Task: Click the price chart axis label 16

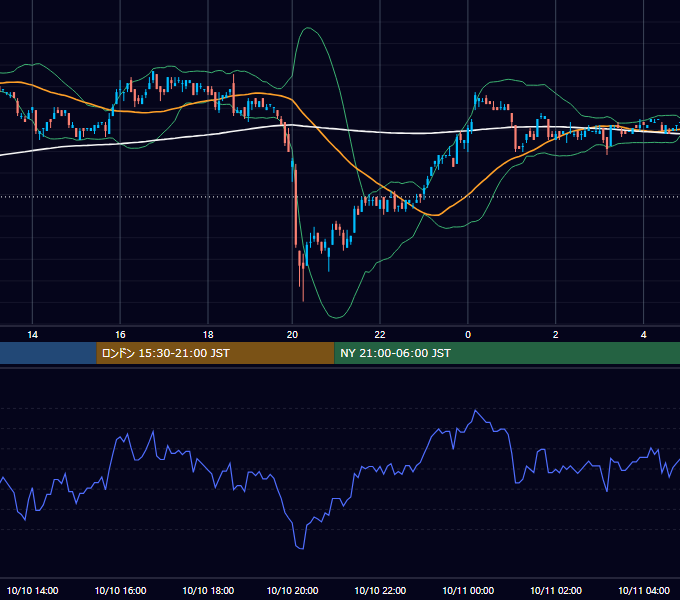Action: click(120, 335)
